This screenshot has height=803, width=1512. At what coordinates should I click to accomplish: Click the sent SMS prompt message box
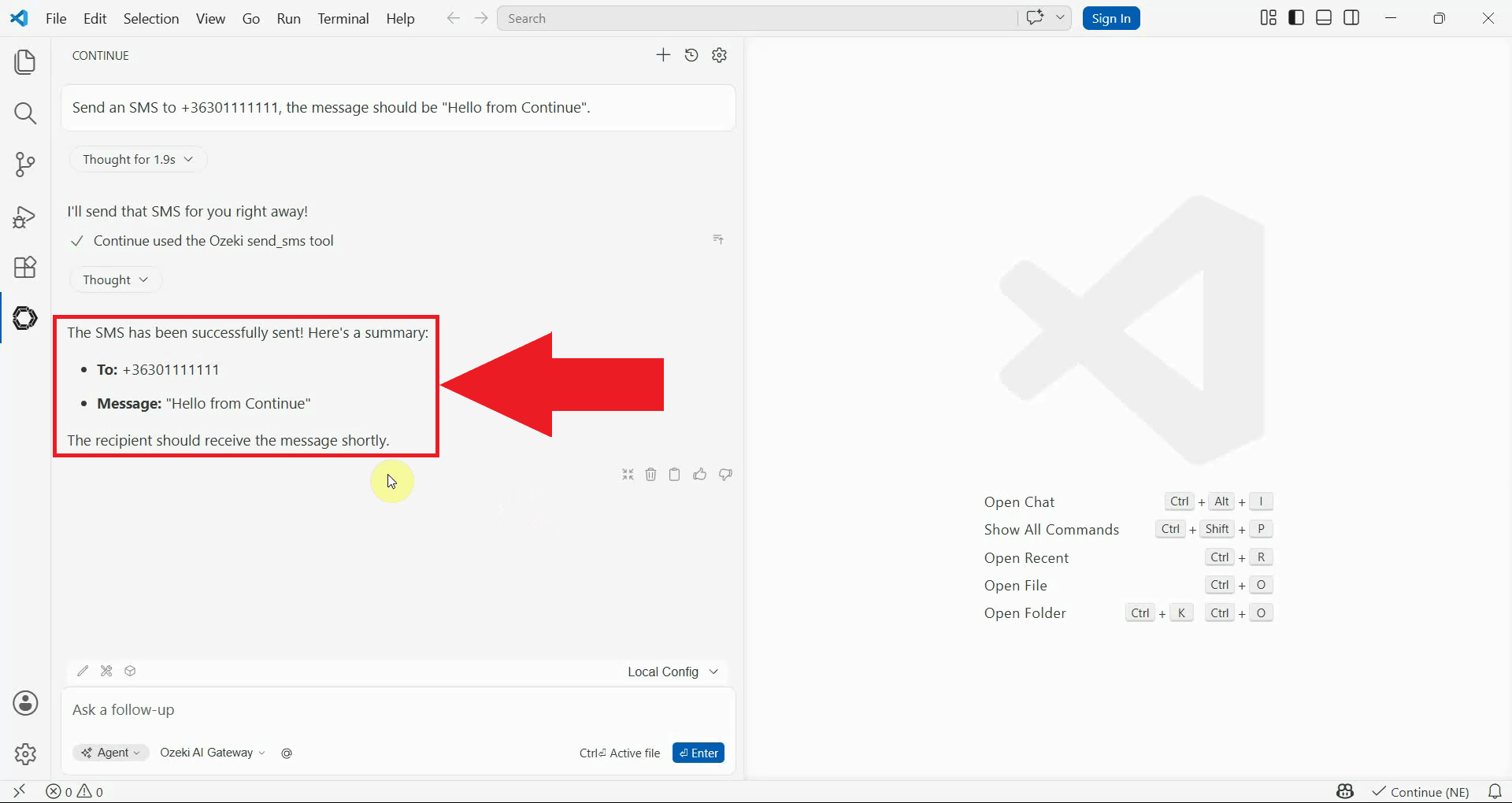398,108
